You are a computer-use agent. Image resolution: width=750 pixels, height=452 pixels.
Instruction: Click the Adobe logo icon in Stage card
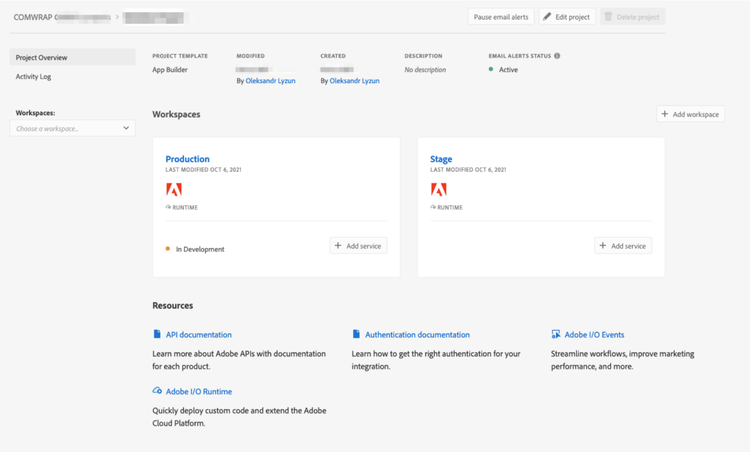coord(439,190)
